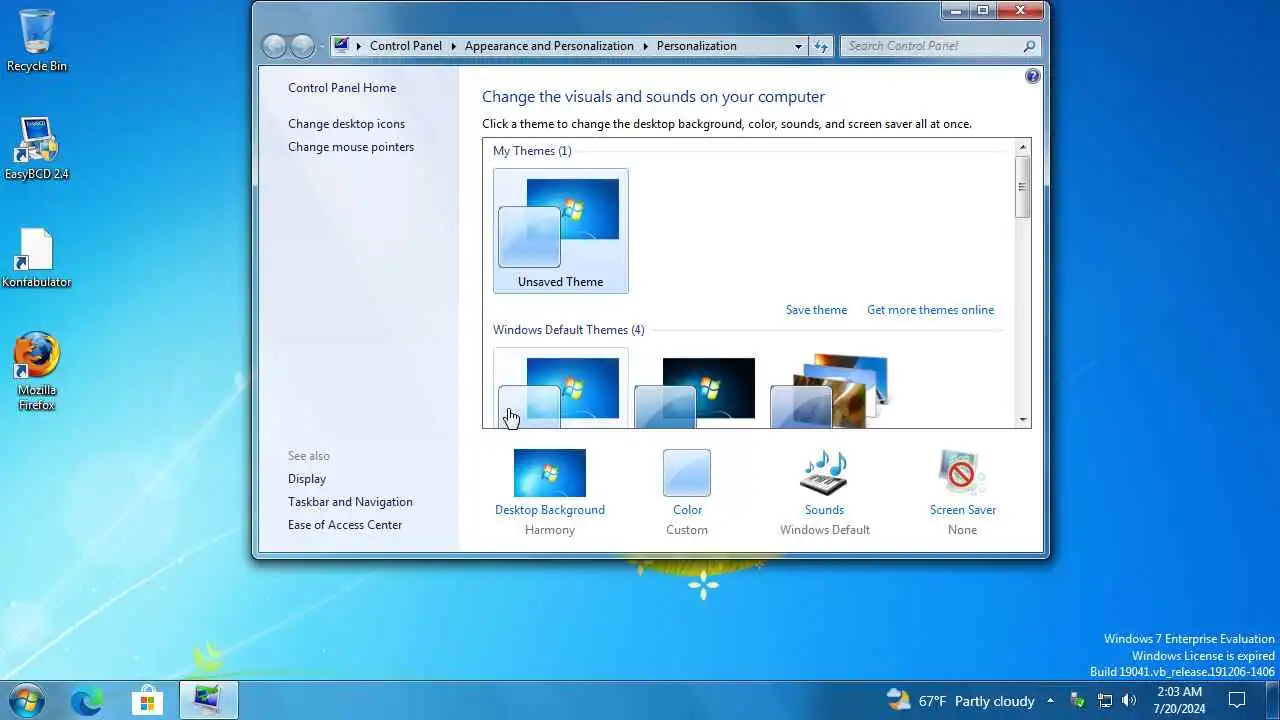Go to Control Panel Home
1280x720 pixels.
tap(342, 88)
